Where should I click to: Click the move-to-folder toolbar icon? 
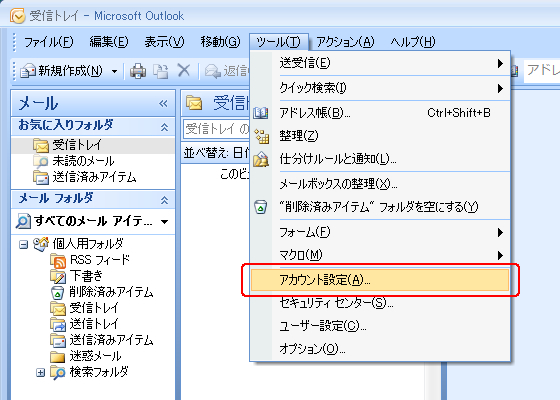[161, 71]
